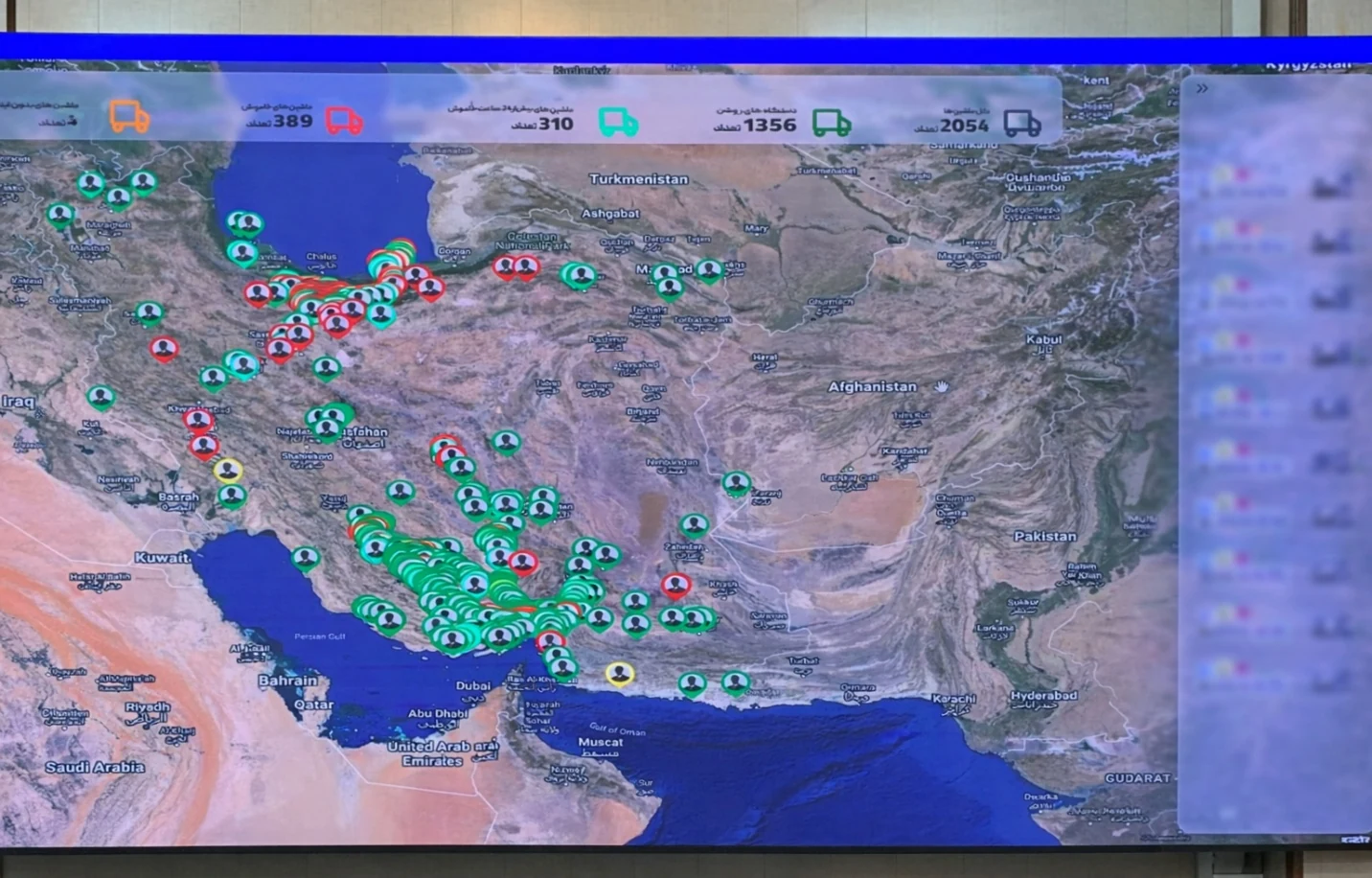The height and width of the screenshot is (878, 1372).
Task: Select the green truck icon beside 1356
Action: point(831,123)
